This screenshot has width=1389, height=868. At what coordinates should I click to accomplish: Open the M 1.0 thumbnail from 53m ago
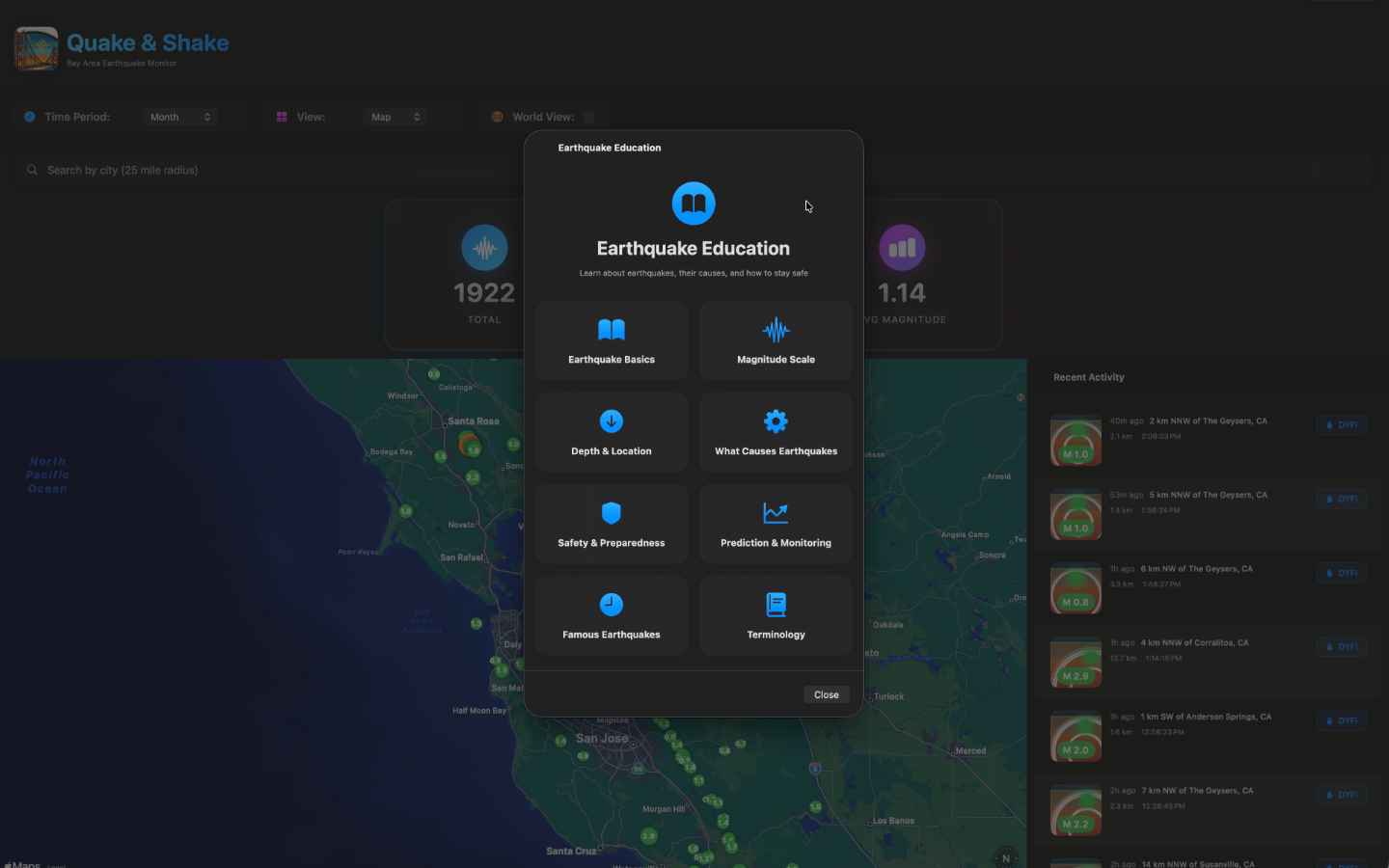coord(1076,515)
